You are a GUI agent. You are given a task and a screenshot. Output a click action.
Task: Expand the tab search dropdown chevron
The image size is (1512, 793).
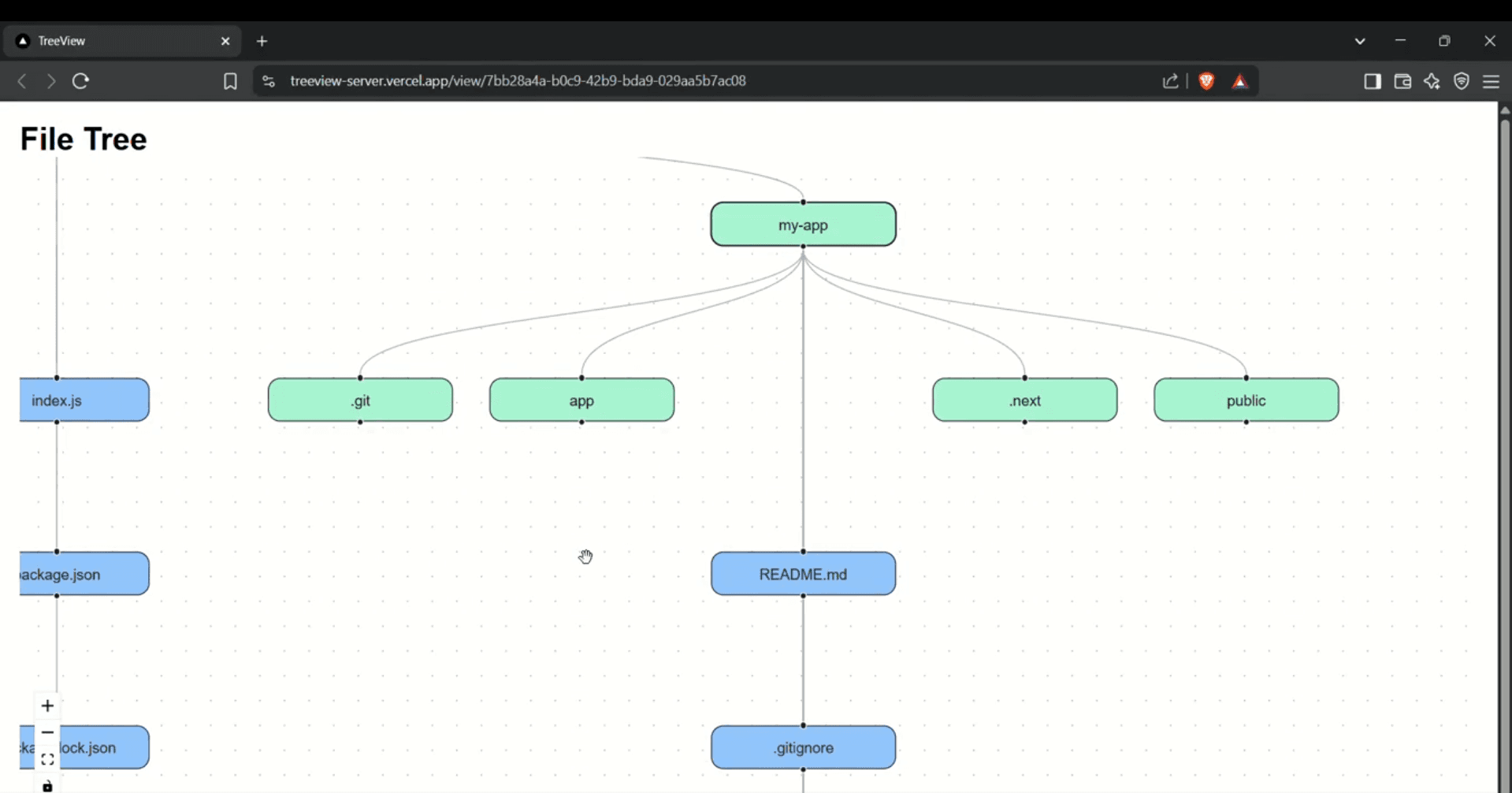(x=1360, y=41)
